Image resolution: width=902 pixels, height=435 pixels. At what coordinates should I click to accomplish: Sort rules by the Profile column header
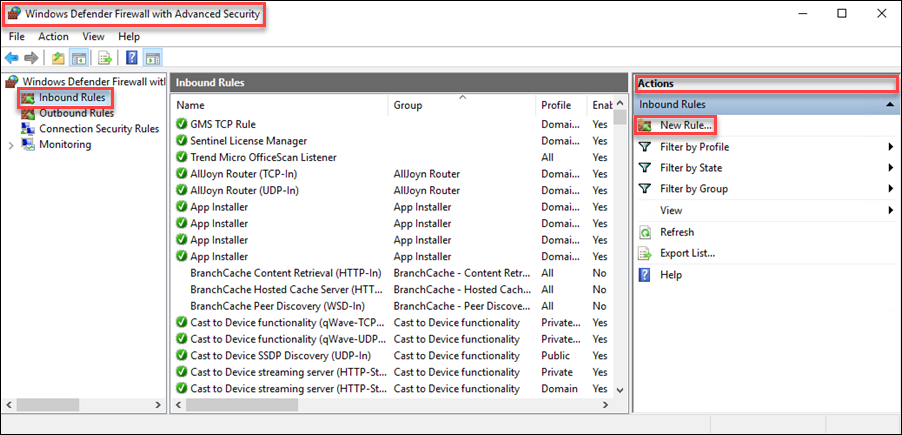pos(556,105)
